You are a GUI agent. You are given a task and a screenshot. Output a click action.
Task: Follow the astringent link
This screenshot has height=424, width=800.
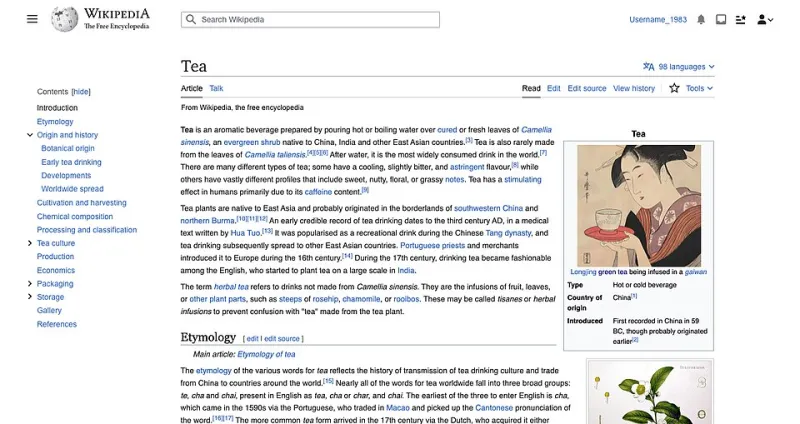coord(467,167)
